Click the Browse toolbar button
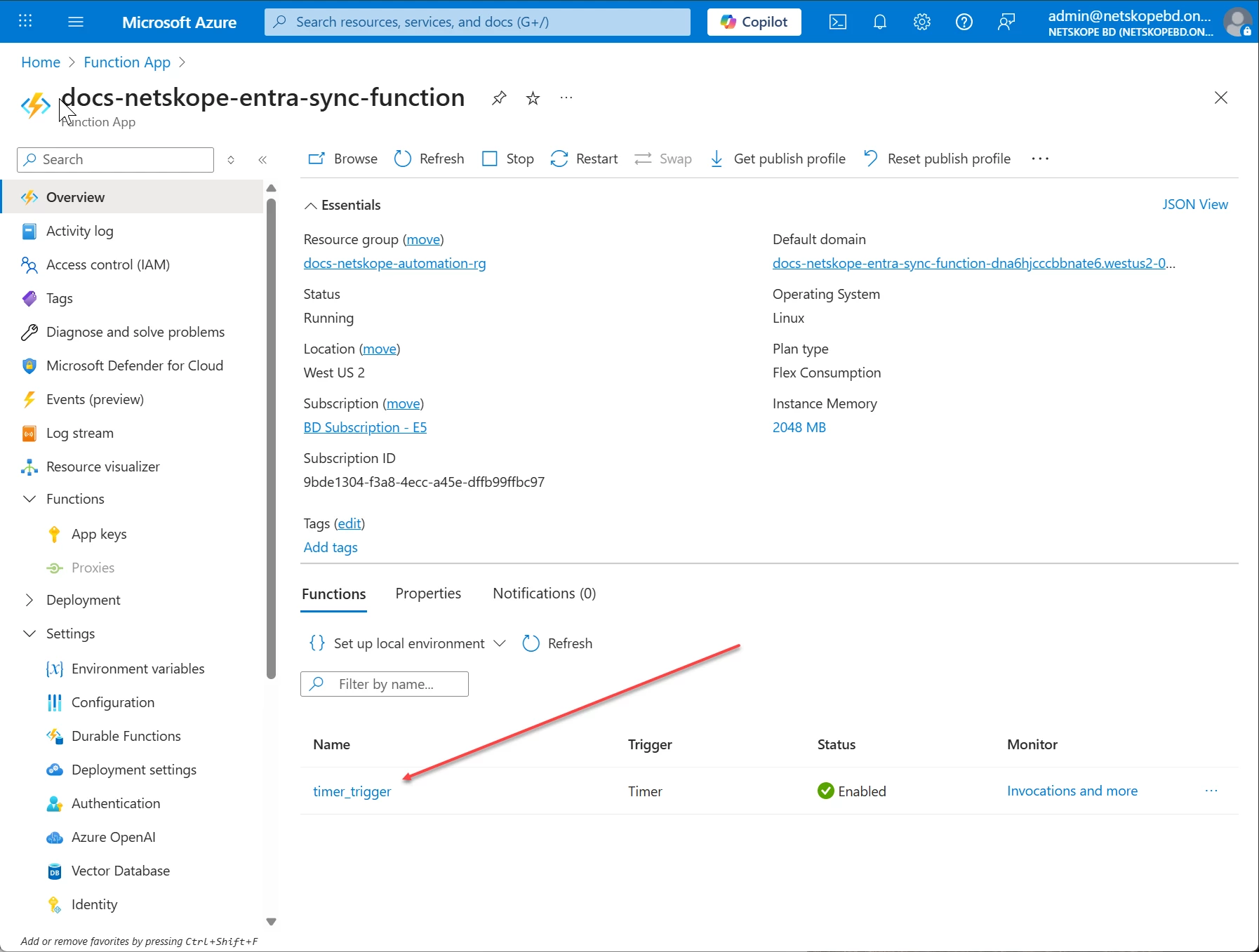The height and width of the screenshot is (952, 1259). click(343, 159)
